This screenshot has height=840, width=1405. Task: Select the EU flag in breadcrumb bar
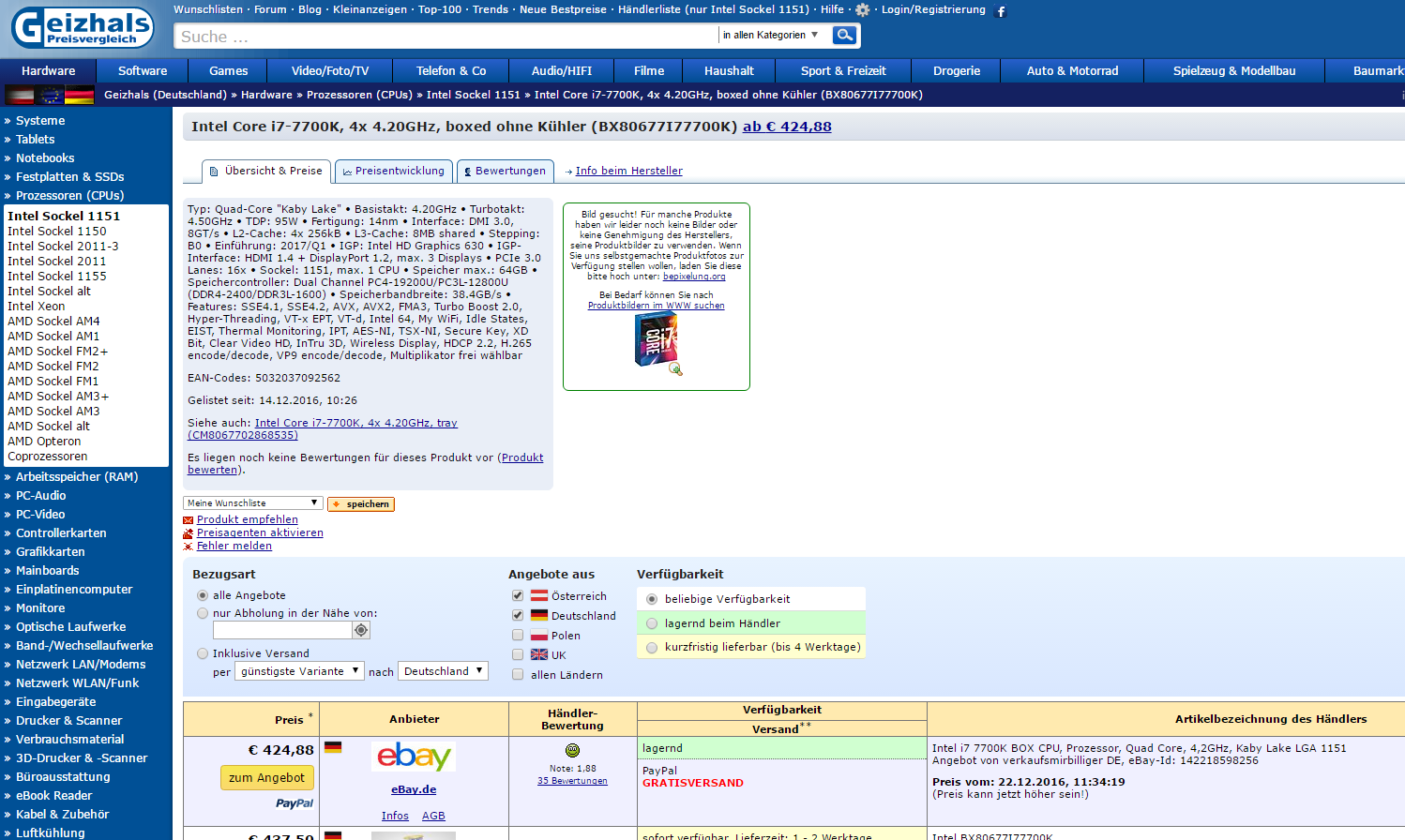[50, 95]
